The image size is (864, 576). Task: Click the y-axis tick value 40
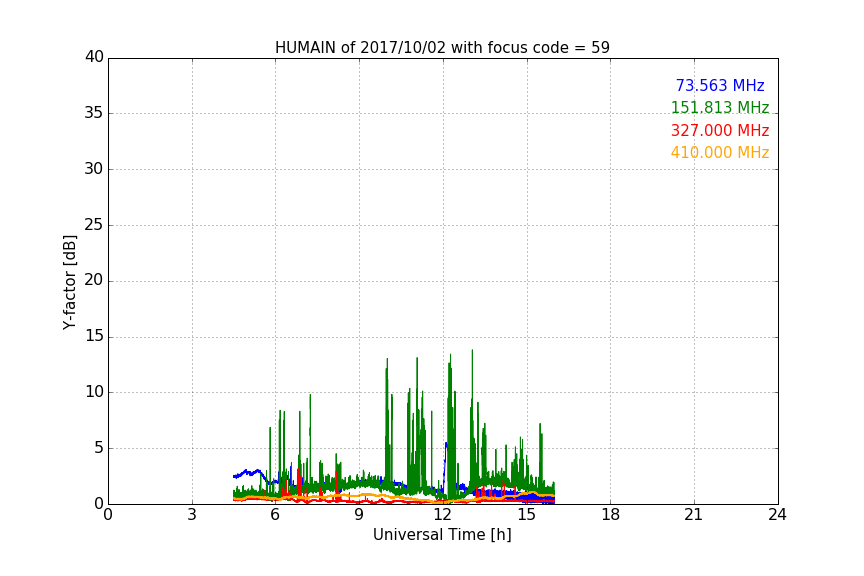(94, 57)
